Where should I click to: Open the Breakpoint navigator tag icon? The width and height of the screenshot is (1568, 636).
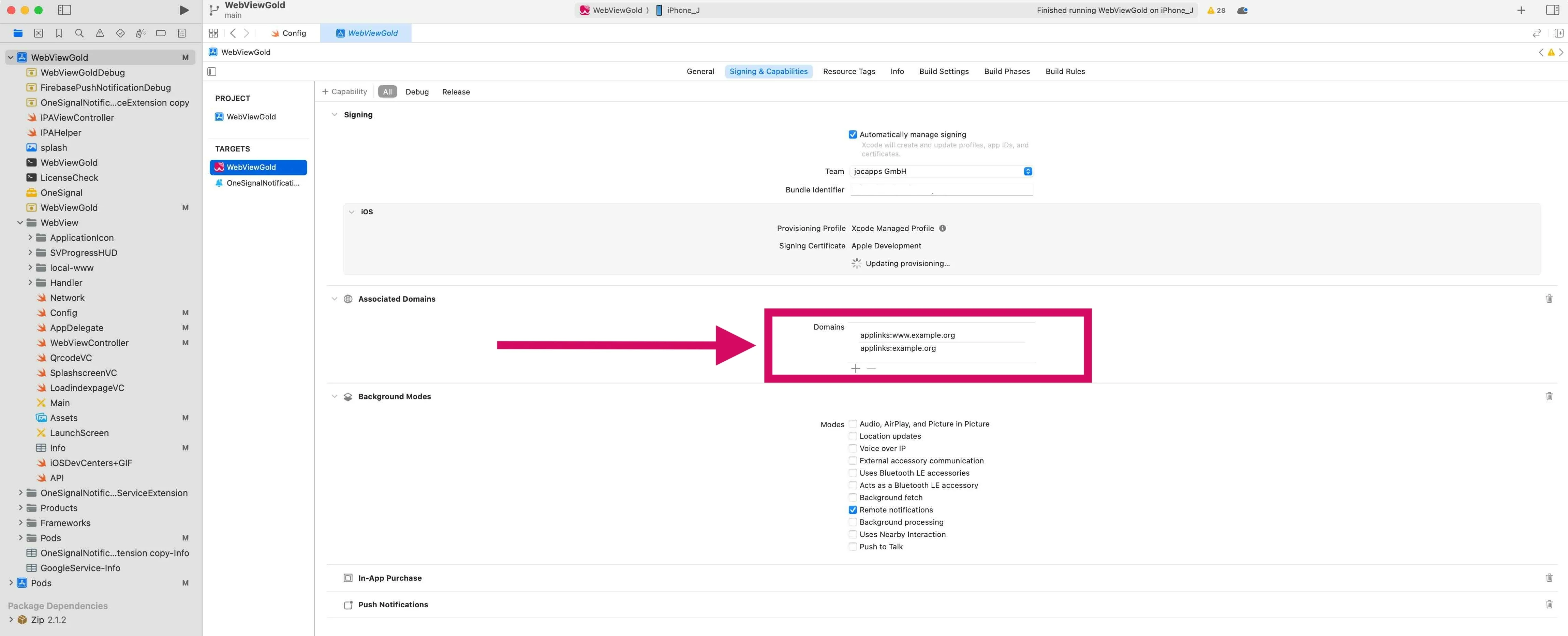coord(161,33)
